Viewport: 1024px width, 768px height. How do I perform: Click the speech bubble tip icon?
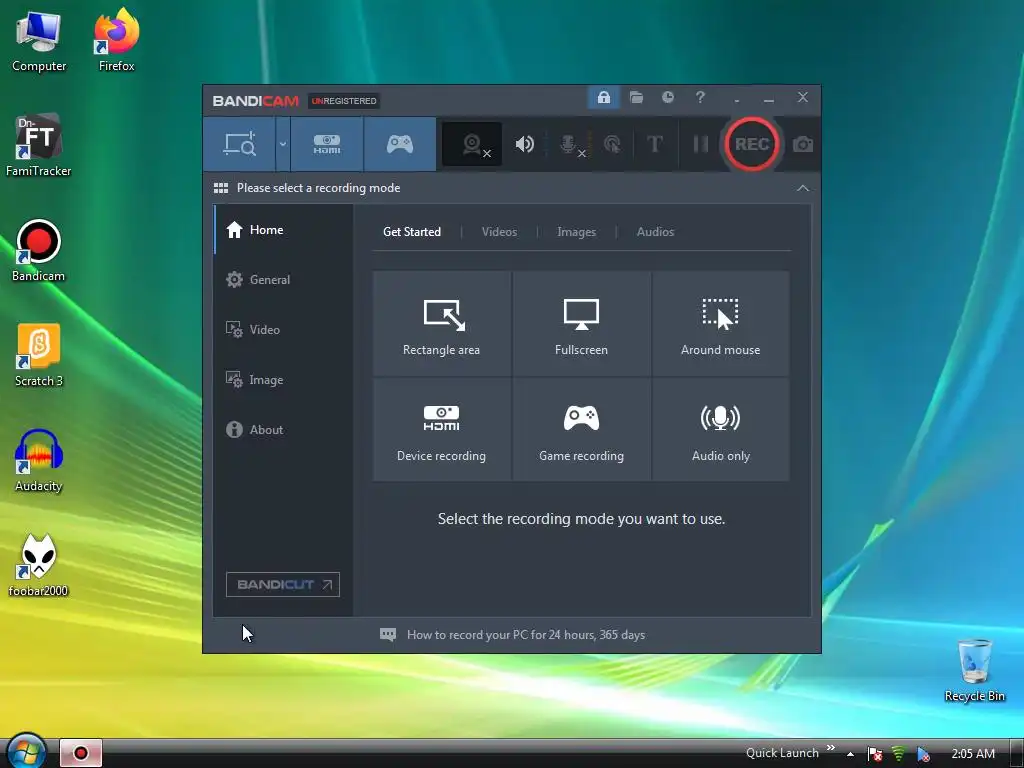pos(388,635)
